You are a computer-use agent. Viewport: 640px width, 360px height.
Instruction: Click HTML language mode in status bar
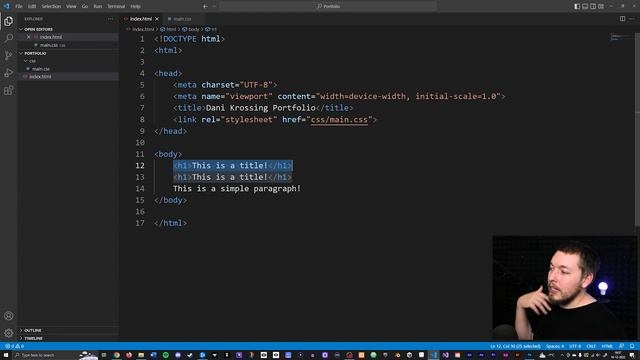(607, 346)
